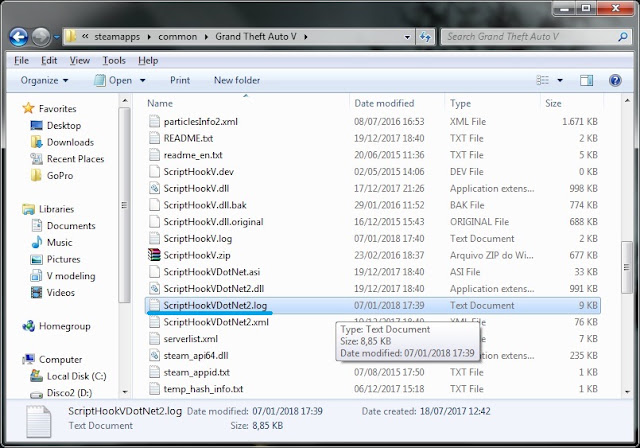This screenshot has height=448, width=640.
Task: Open recent locations dropdown beside navigation arrows
Action: 56,37
